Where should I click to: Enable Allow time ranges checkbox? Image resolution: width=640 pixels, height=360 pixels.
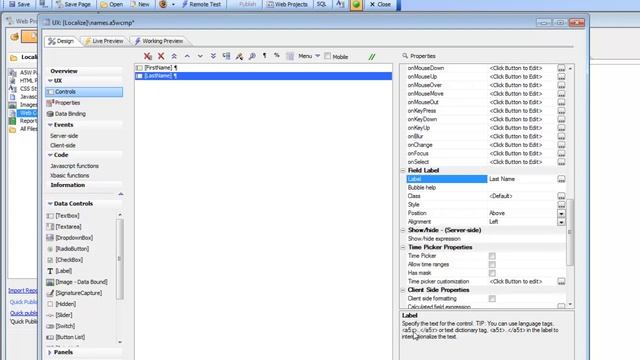(x=492, y=264)
